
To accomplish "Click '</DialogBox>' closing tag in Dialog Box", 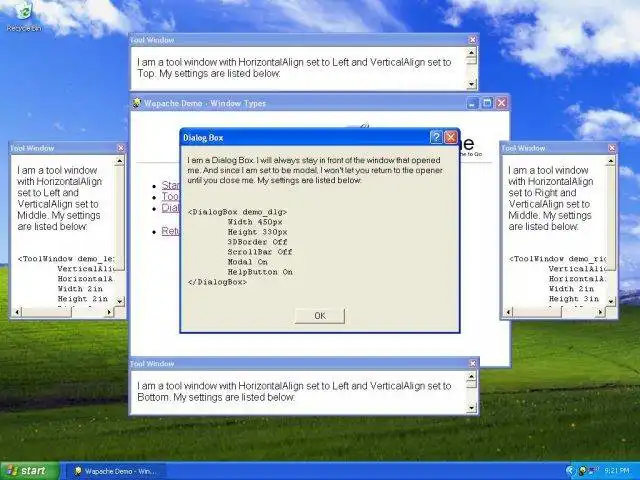I will point(218,282).
